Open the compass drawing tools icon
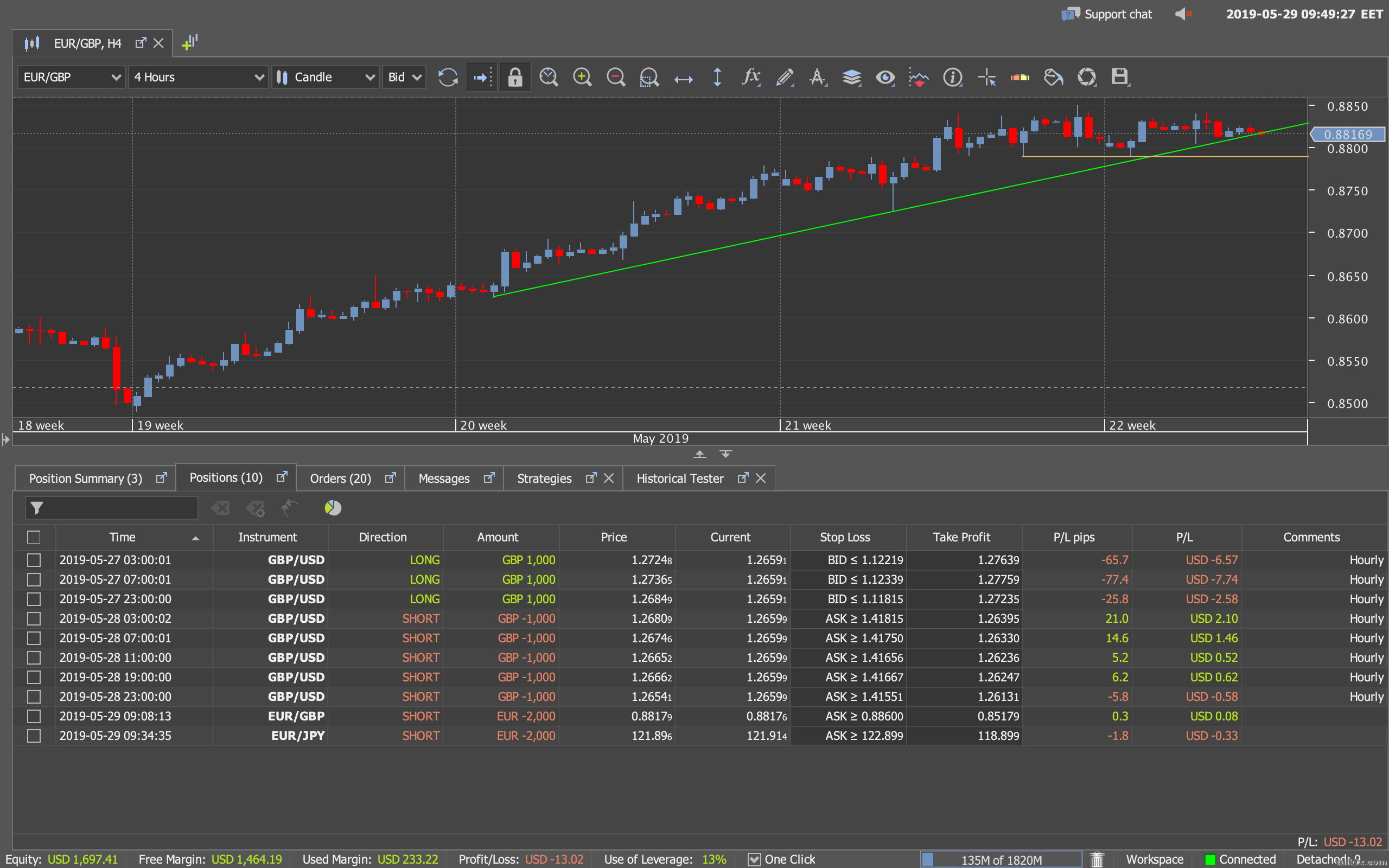The height and width of the screenshot is (868, 1389). pyautogui.click(x=818, y=78)
